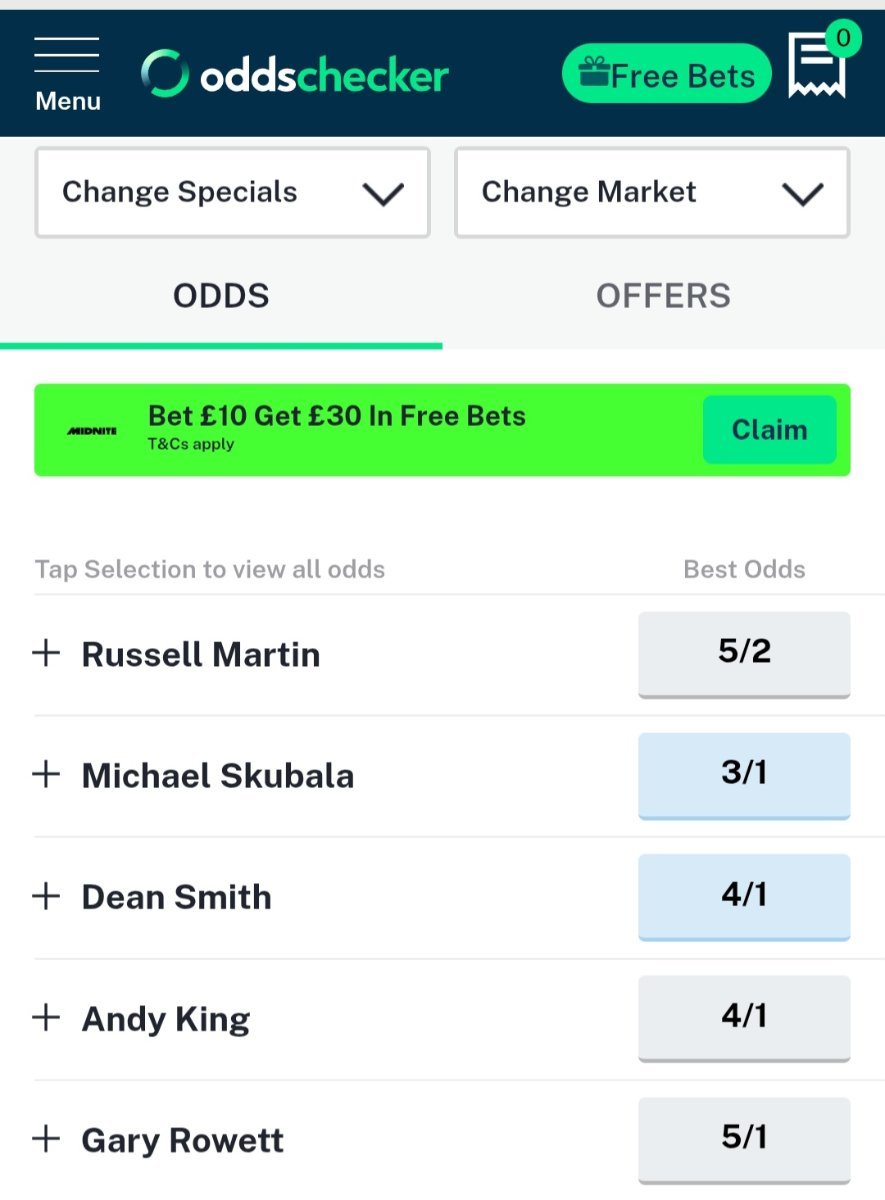Expand the Andy King selection name
The image size is (885, 1200).
click(x=166, y=1019)
